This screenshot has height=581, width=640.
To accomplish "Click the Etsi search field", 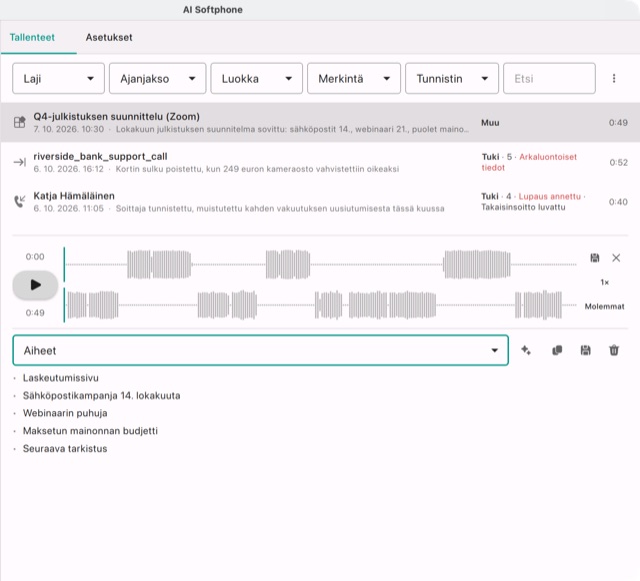I will click(x=549, y=78).
